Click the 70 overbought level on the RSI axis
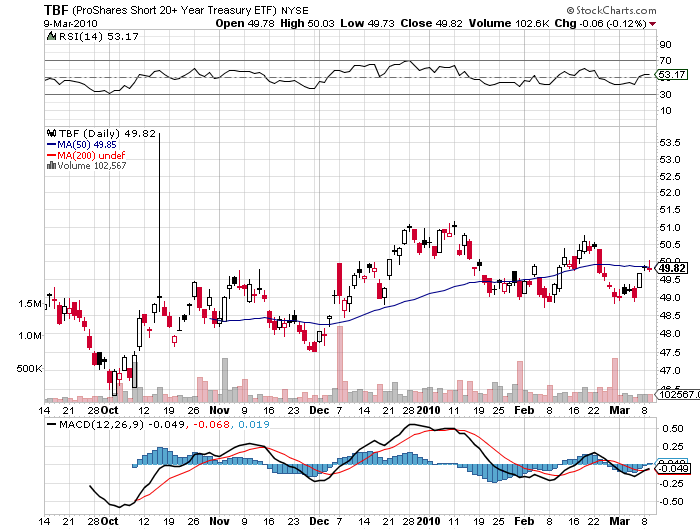Viewport: 700px width, 530px height. click(665, 60)
